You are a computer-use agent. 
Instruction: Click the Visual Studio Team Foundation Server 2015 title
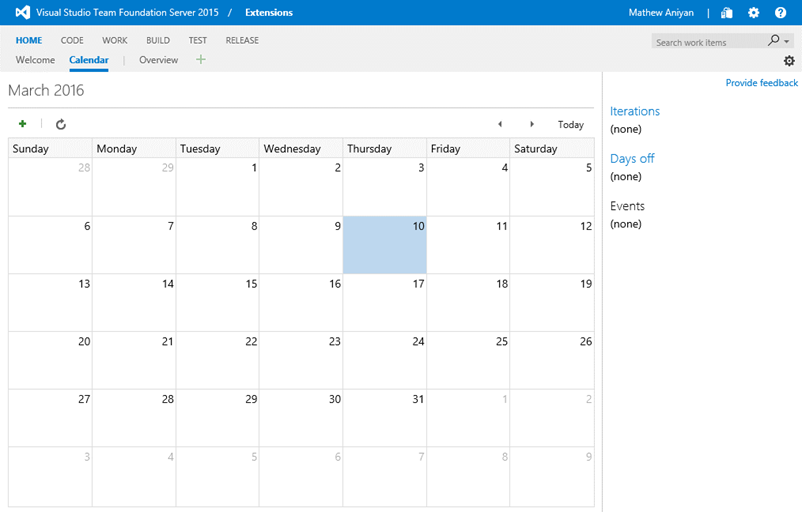(x=127, y=13)
